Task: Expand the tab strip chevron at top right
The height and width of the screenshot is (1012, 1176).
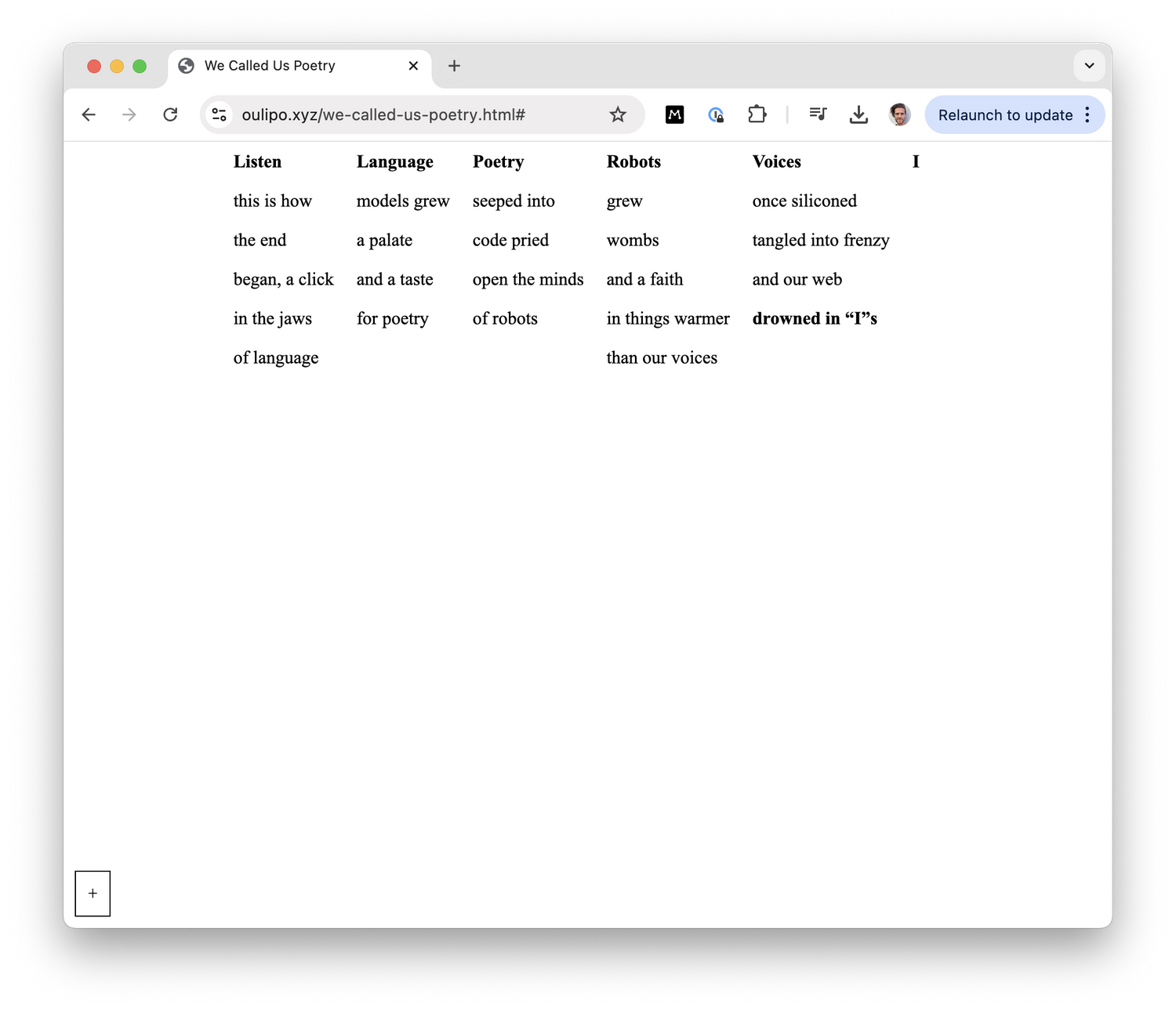Action: click(1089, 66)
